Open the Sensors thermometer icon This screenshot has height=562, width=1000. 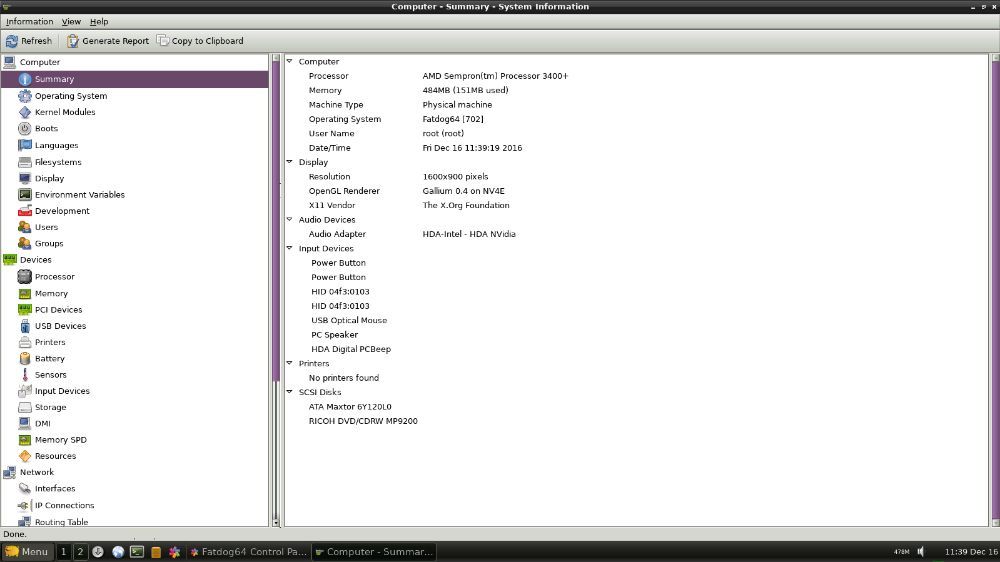25,374
